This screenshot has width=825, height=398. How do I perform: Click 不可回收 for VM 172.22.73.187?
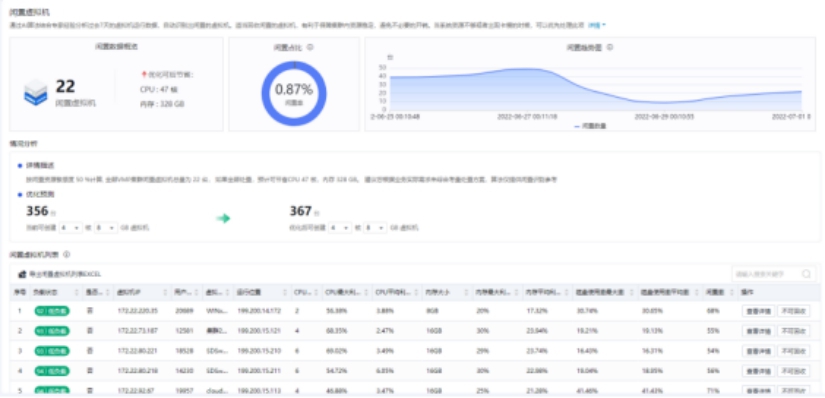click(x=793, y=331)
